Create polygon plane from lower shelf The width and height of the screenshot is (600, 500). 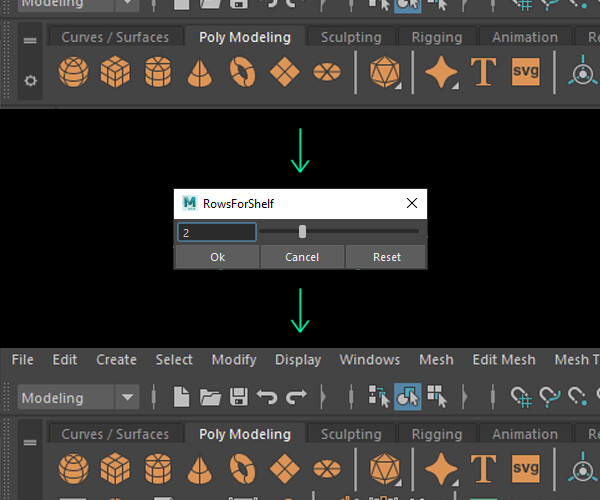[x=284, y=469]
